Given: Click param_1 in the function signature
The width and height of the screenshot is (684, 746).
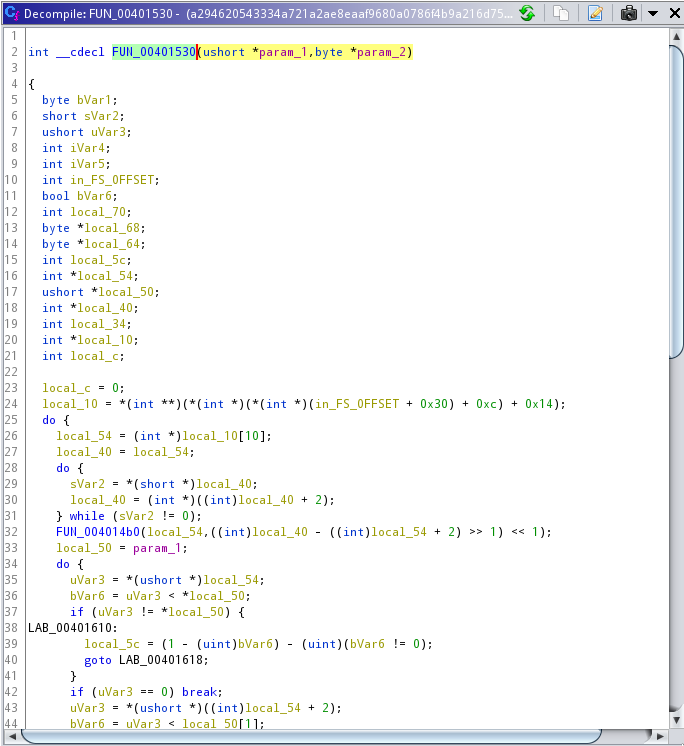Looking at the screenshot, I should tap(283, 52).
